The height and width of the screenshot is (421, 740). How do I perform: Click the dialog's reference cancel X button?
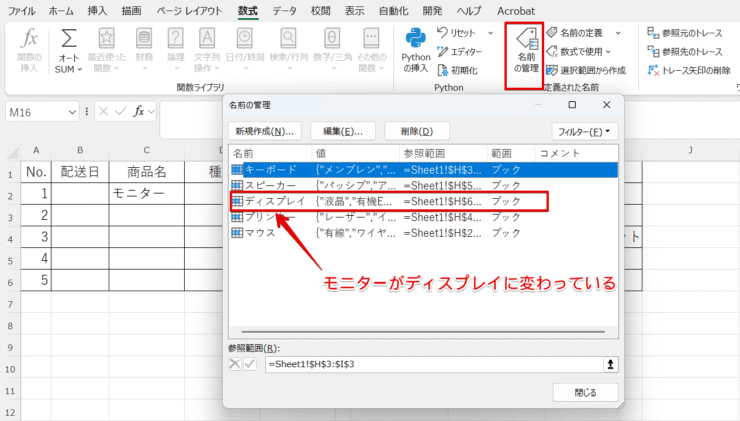235,364
